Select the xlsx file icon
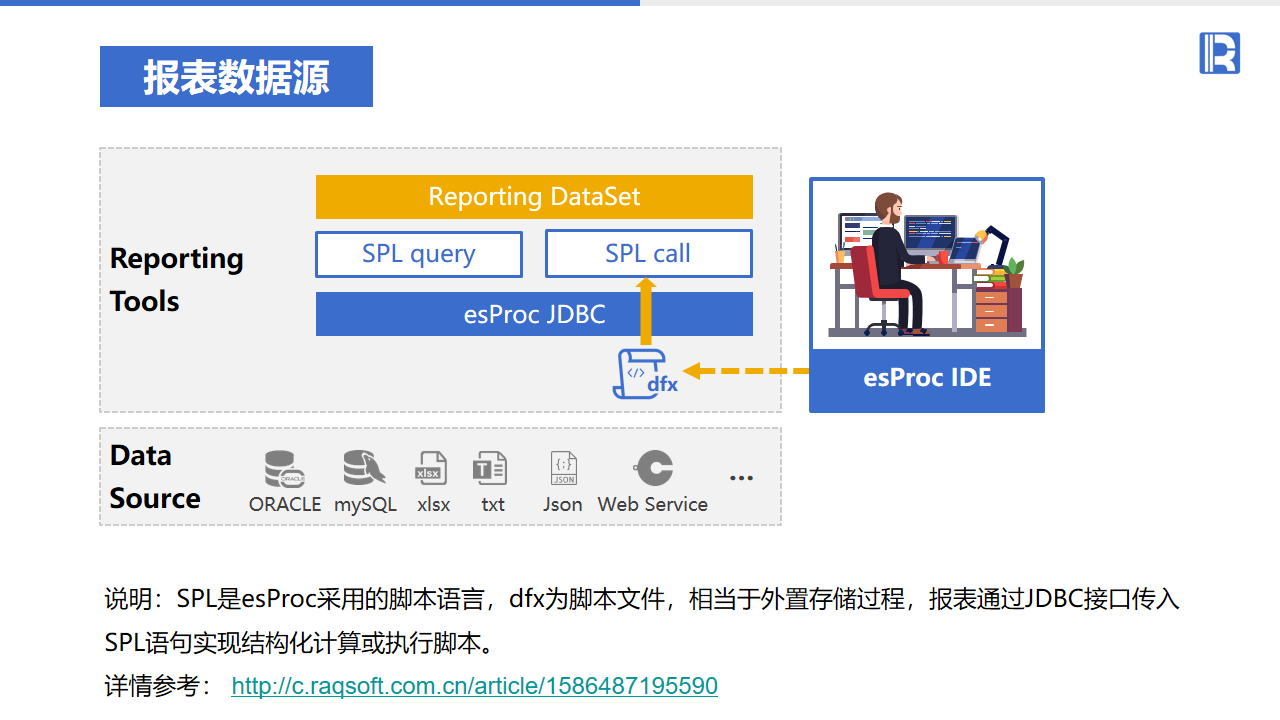Viewport: 1280px width, 720px height. (x=431, y=468)
